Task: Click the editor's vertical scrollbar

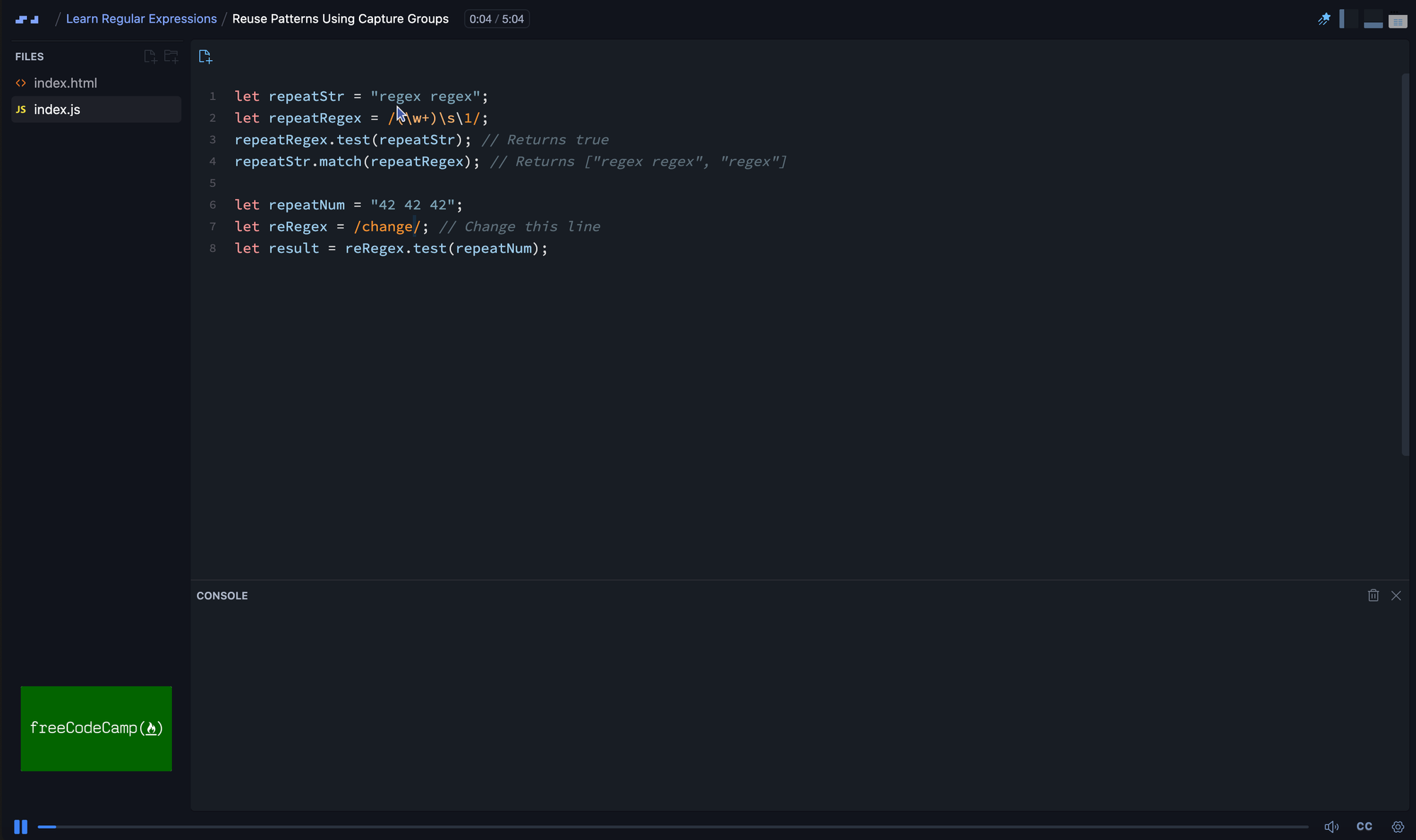Action: [x=1405, y=265]
